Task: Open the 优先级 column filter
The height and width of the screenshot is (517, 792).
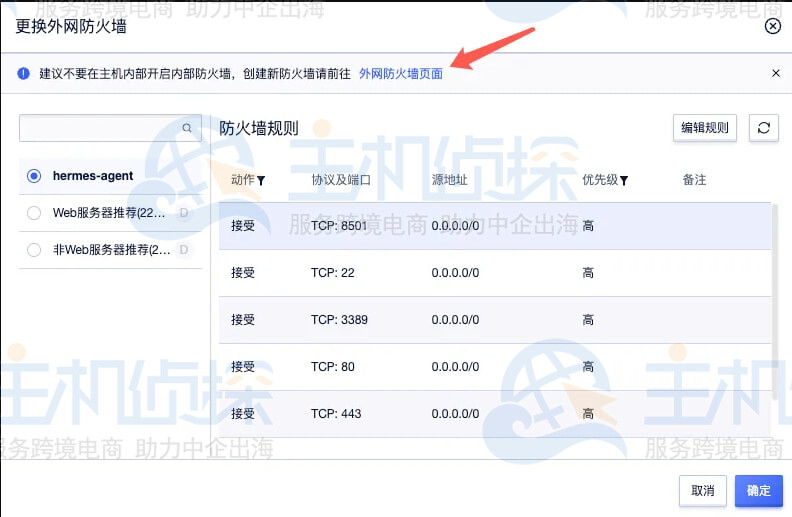Action: tap(624, 181)
